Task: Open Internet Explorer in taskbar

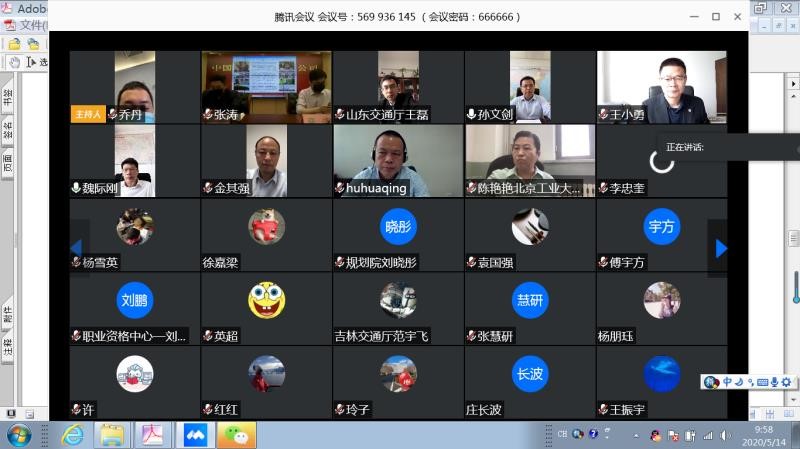Action: point(72,435)
